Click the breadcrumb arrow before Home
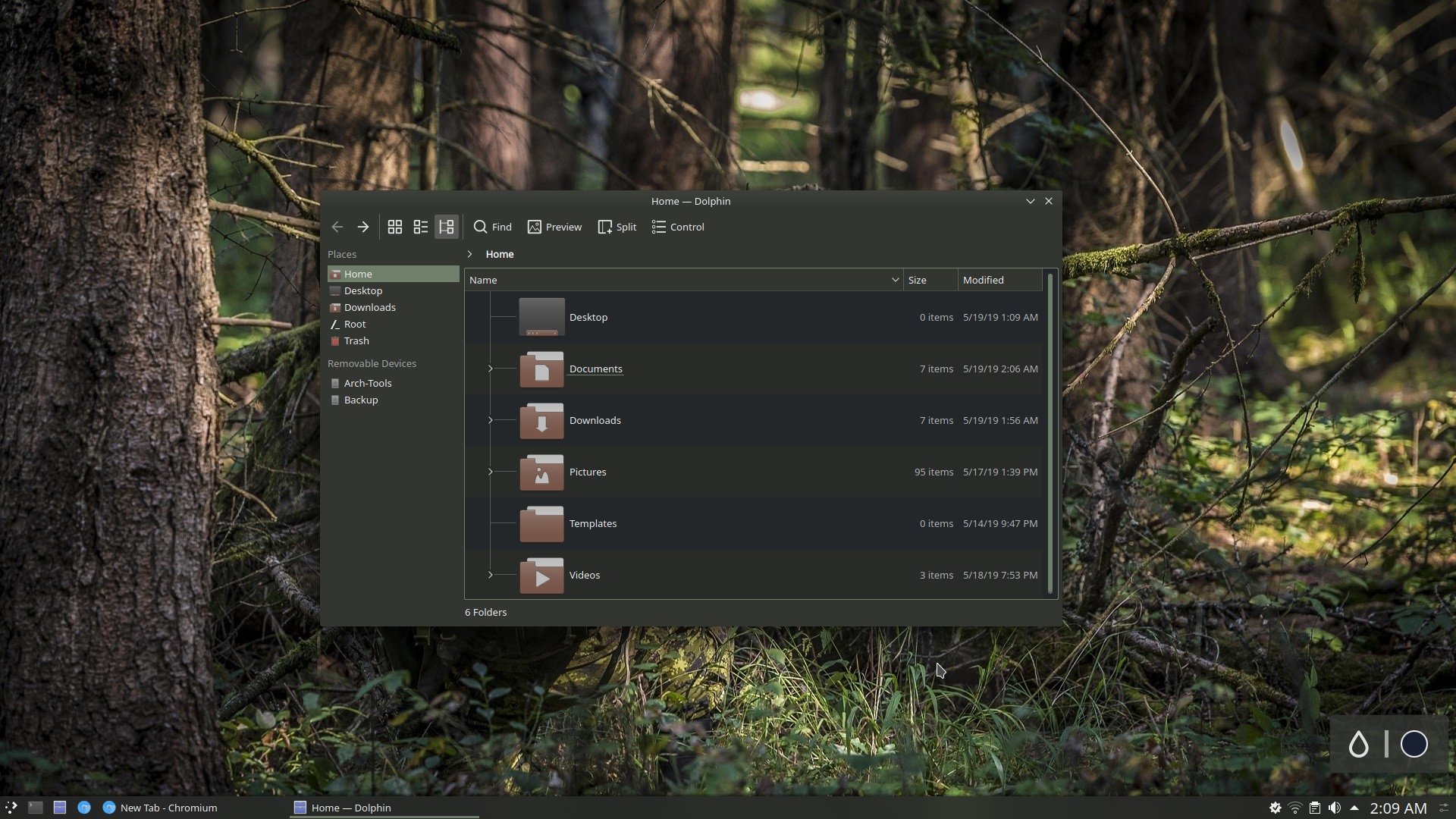Screen dimensions: 1456x819 [x=470, y=254]
